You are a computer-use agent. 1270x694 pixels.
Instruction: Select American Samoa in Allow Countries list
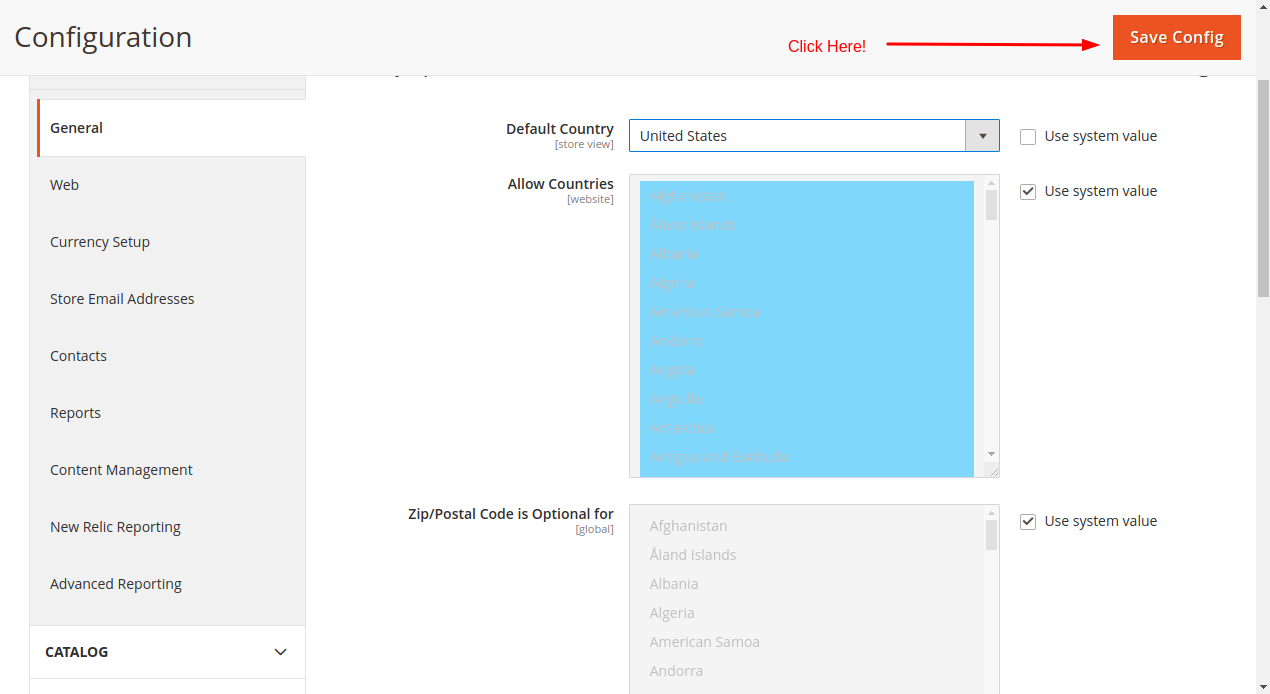pos(807,312)
